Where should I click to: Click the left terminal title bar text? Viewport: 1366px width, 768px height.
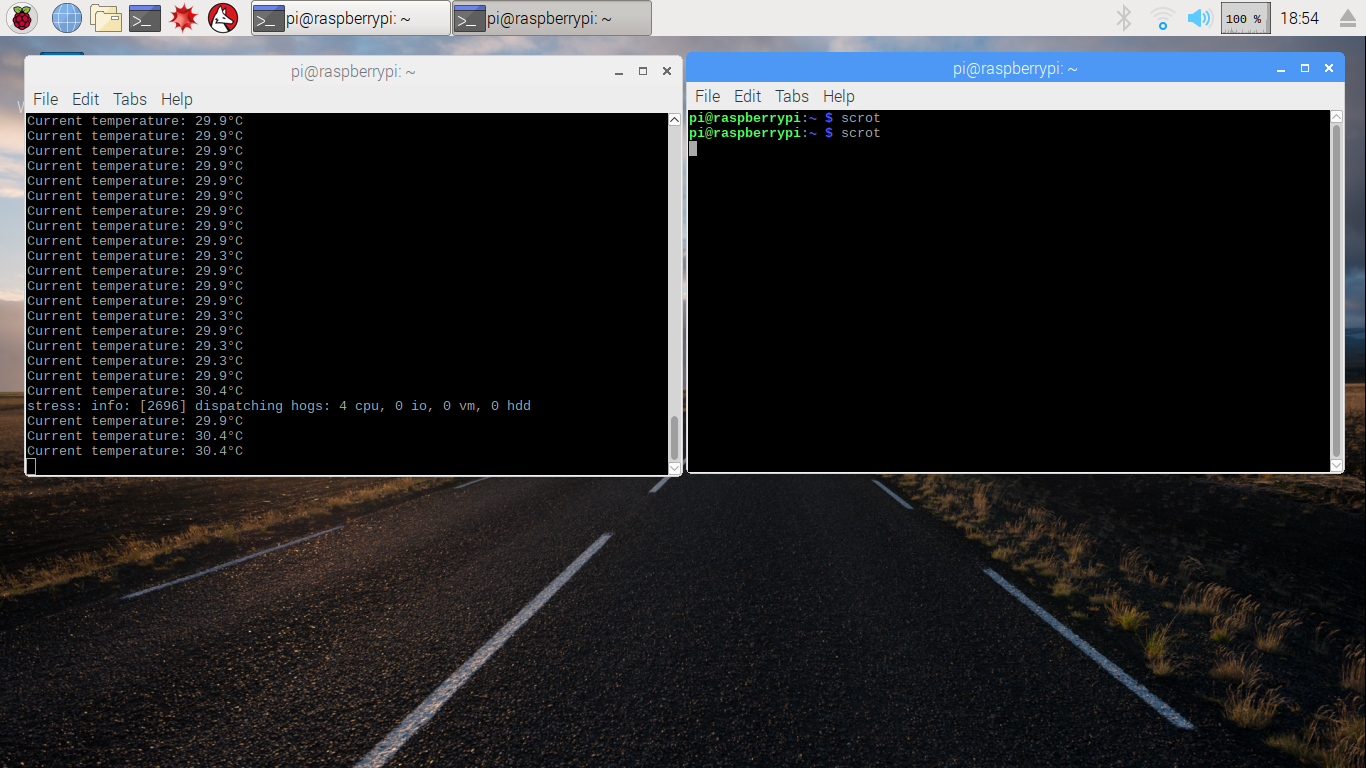click(x=353, y=72)
